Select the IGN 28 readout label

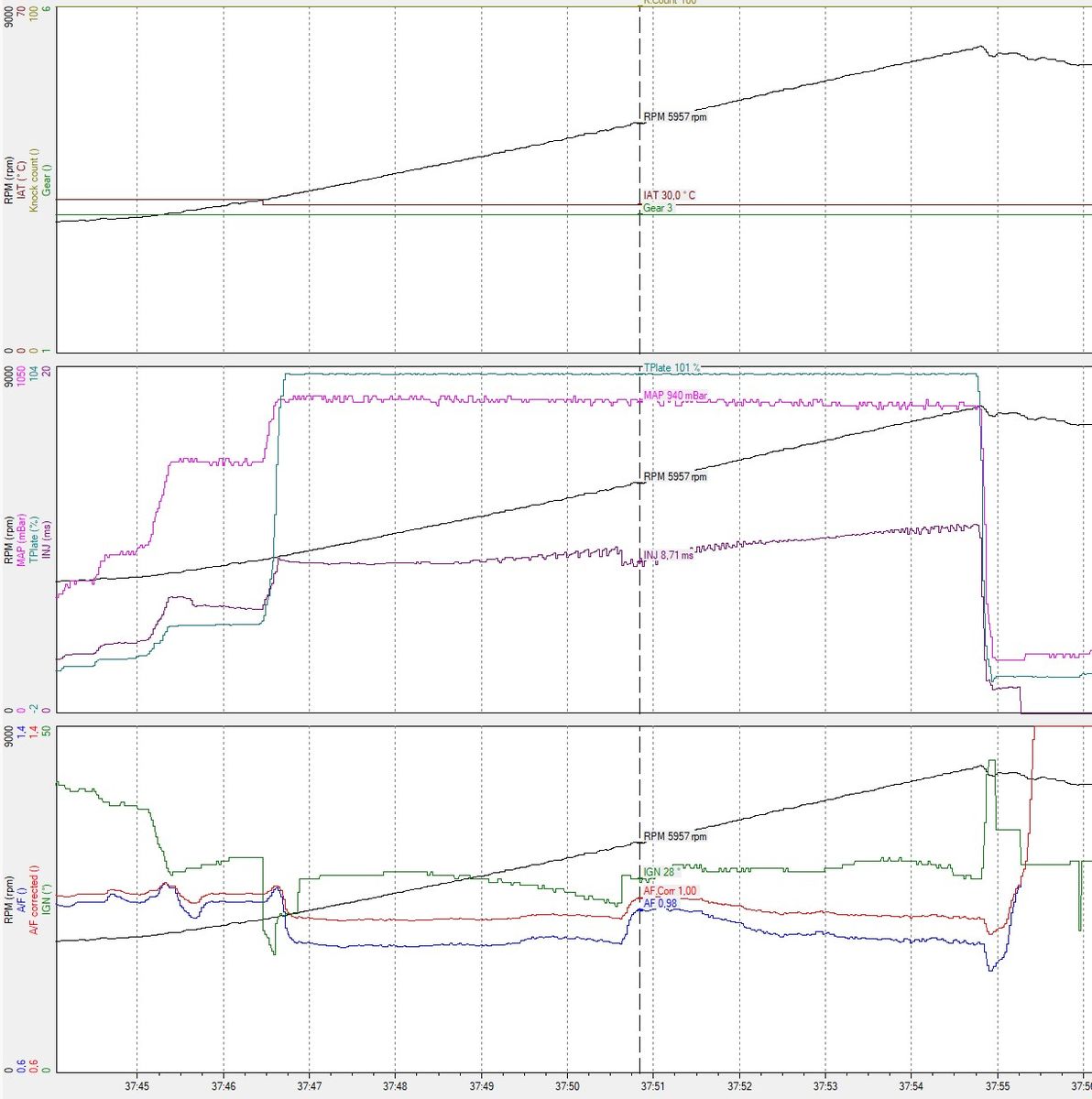(x=661, y=873)
